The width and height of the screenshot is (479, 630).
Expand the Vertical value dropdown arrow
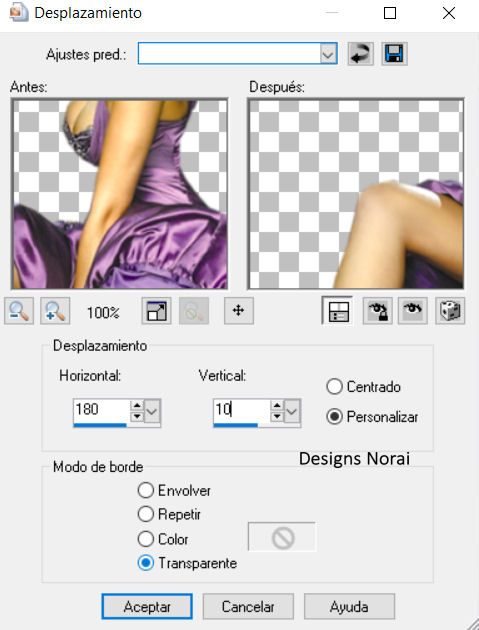(x=292, y=411)
